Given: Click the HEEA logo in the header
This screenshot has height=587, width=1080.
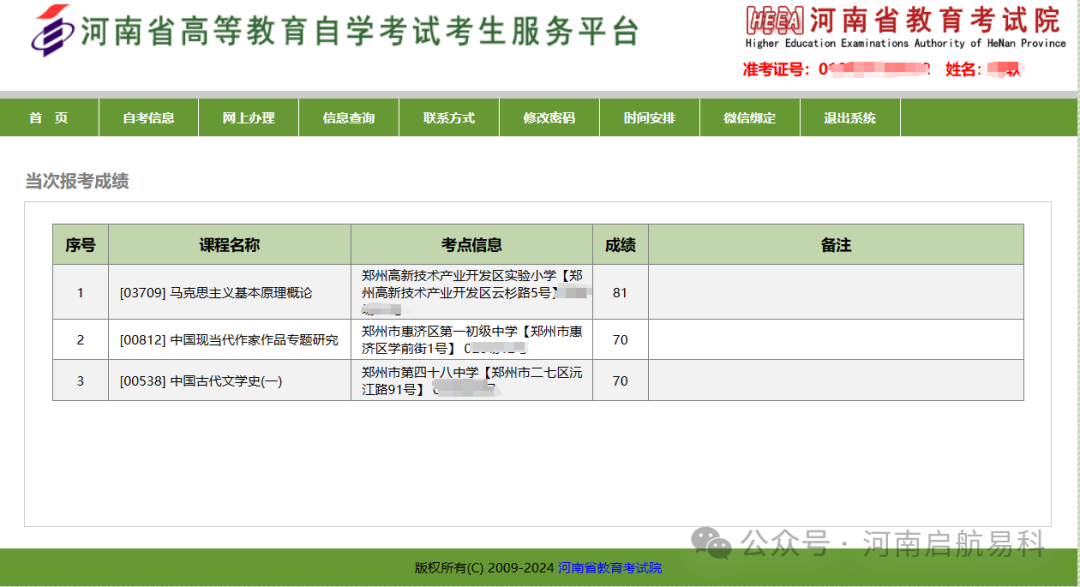Looking at the screenshot, I should coord(775,20).
